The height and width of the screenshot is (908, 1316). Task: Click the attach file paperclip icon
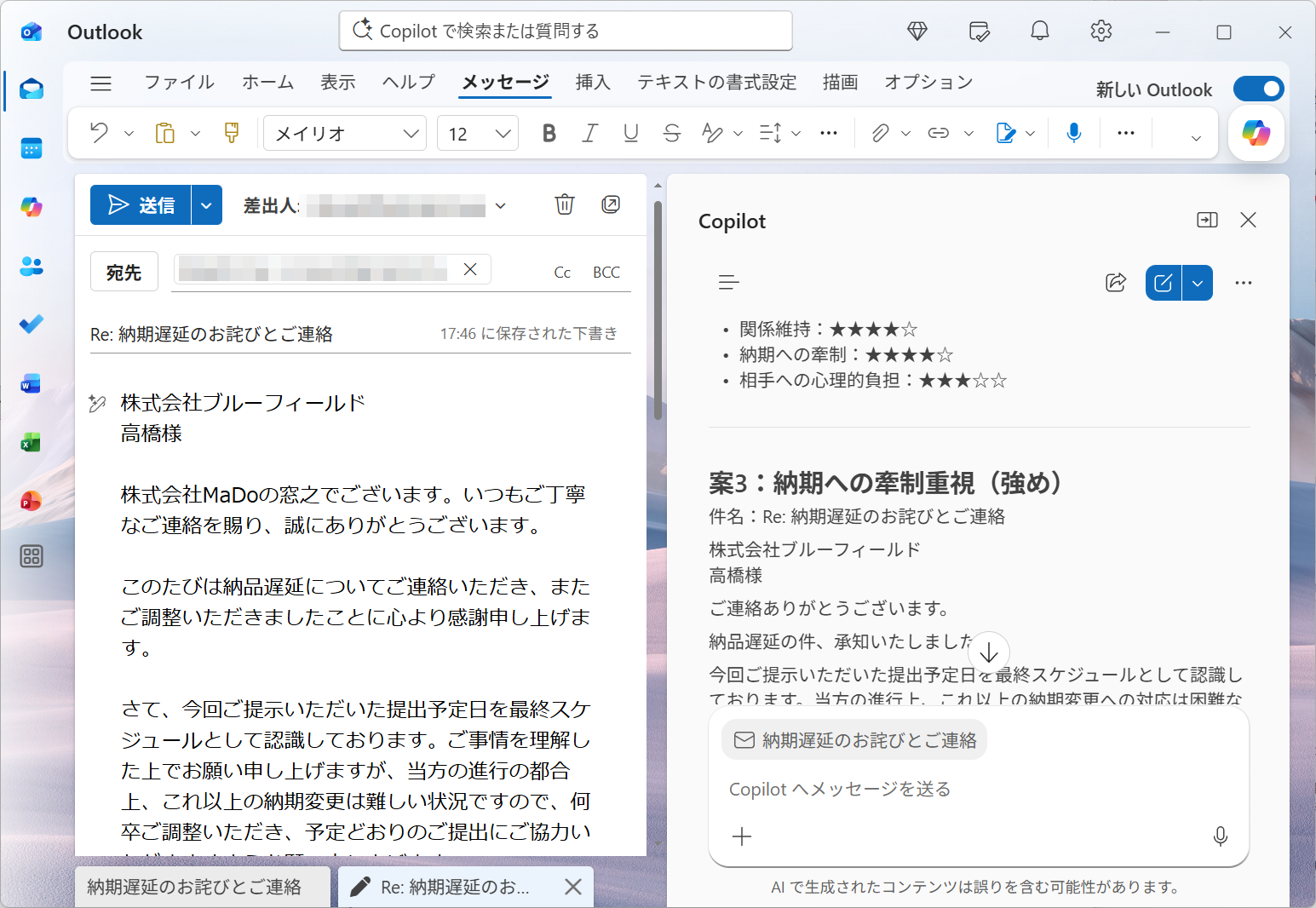881,133
